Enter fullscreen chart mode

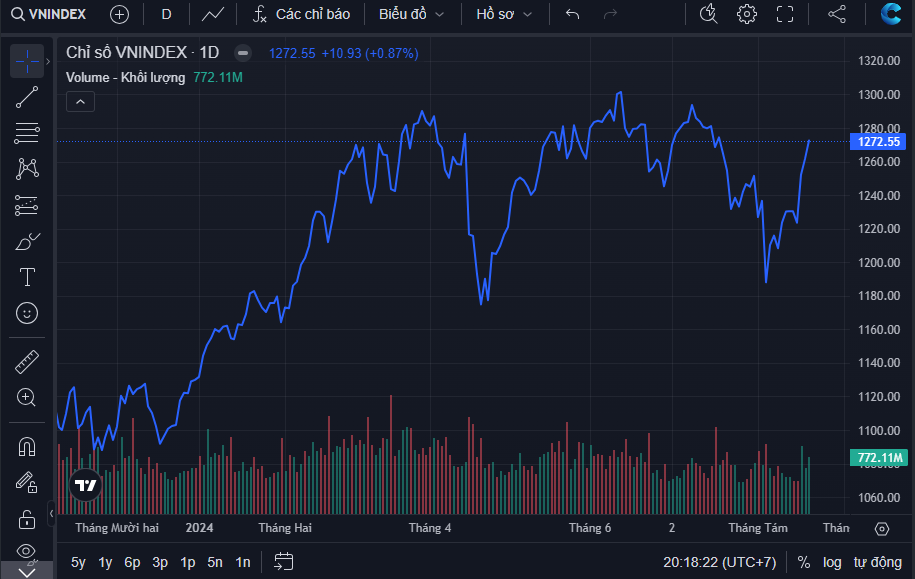tap(785, 14)
